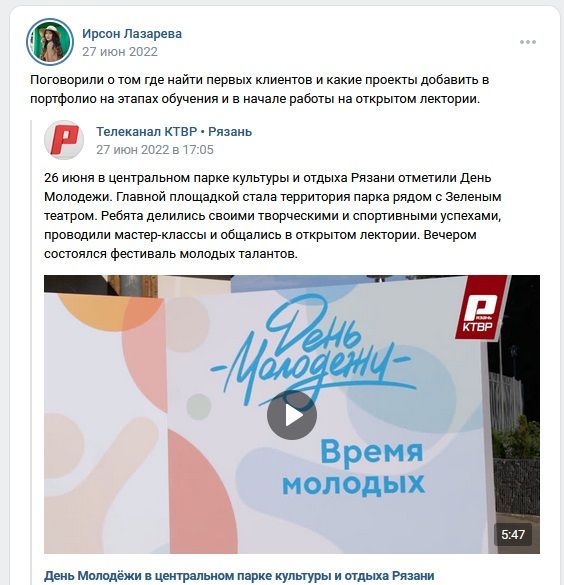Click the КТВР watermark logo in the video
This screenshot has width=564, height=585.
click(481, 307)
